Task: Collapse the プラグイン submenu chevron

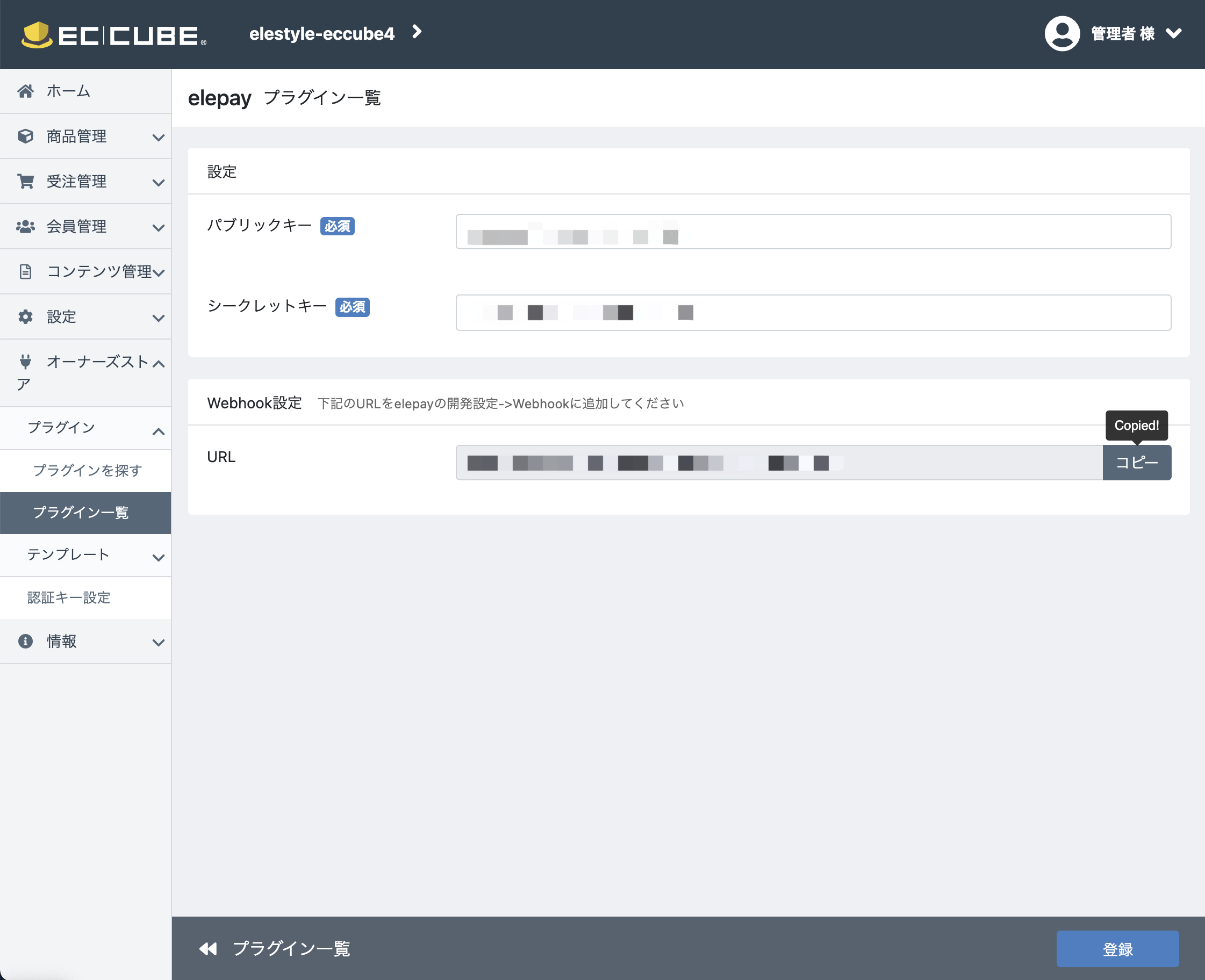Action: click(x=159, y=432)
